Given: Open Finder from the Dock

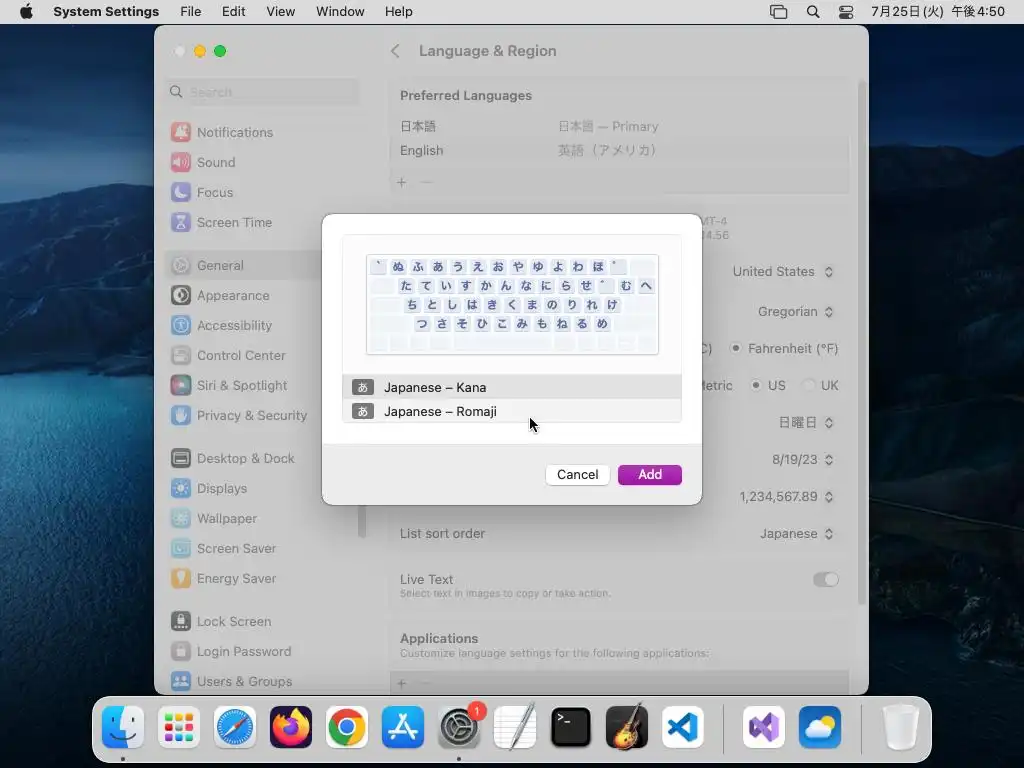Looking at the screenshot, I should pos(123,727).
